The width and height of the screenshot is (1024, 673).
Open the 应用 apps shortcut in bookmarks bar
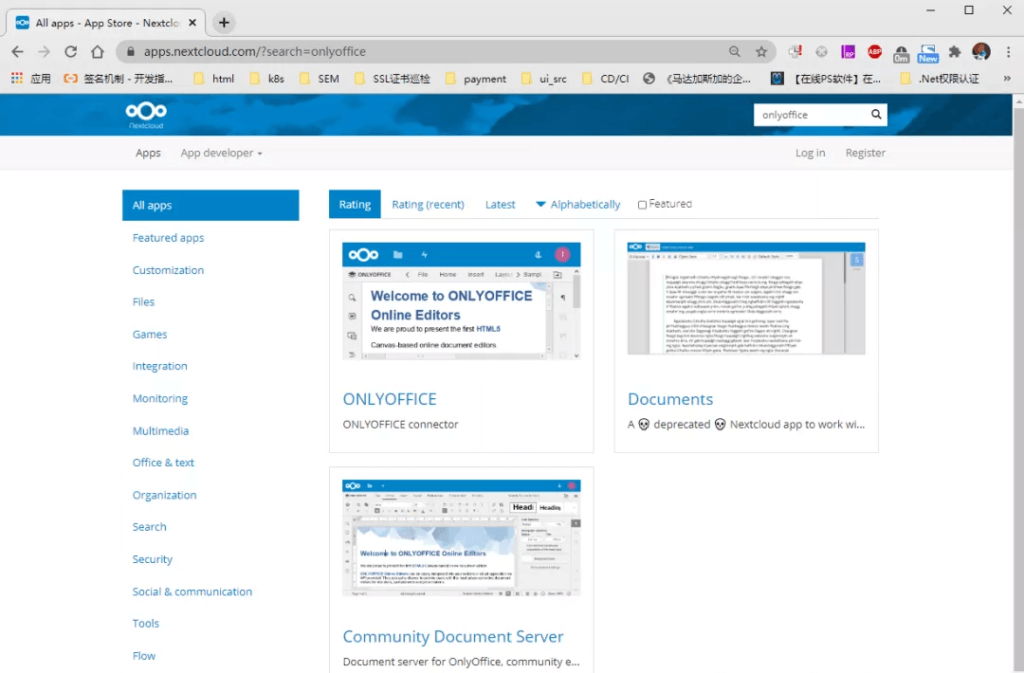tap(31, 79)
